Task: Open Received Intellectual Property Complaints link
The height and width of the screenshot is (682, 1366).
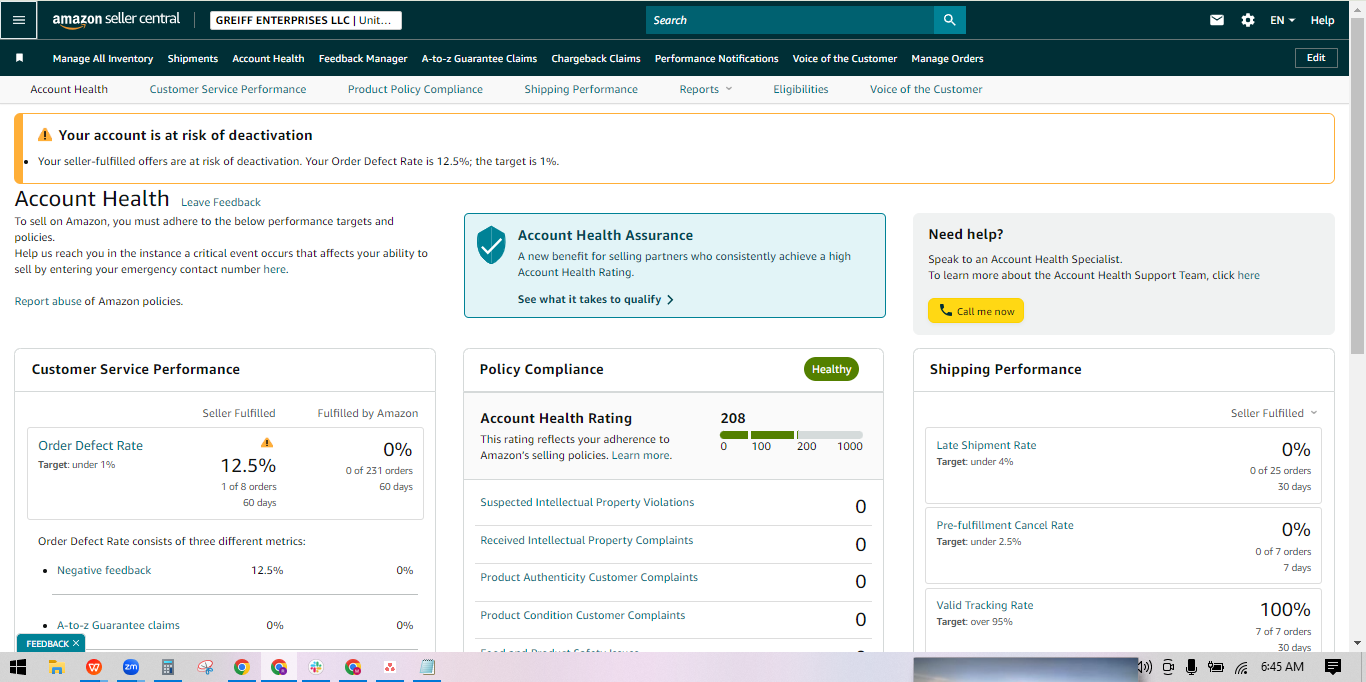Action: (587, 540)
